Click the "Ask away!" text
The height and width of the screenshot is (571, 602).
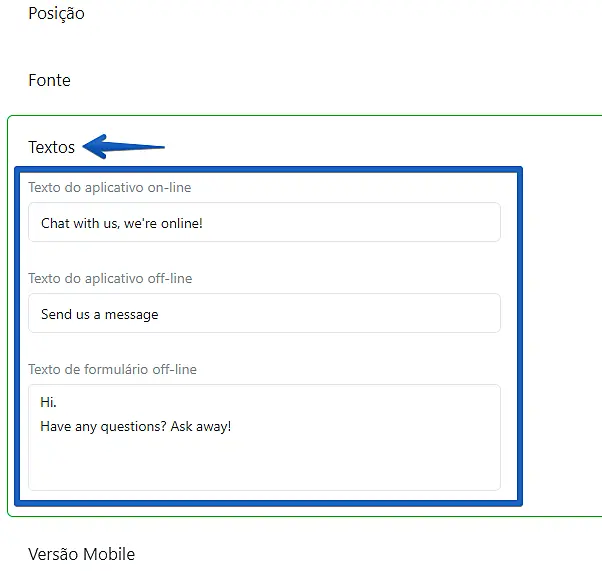[206, 426]
